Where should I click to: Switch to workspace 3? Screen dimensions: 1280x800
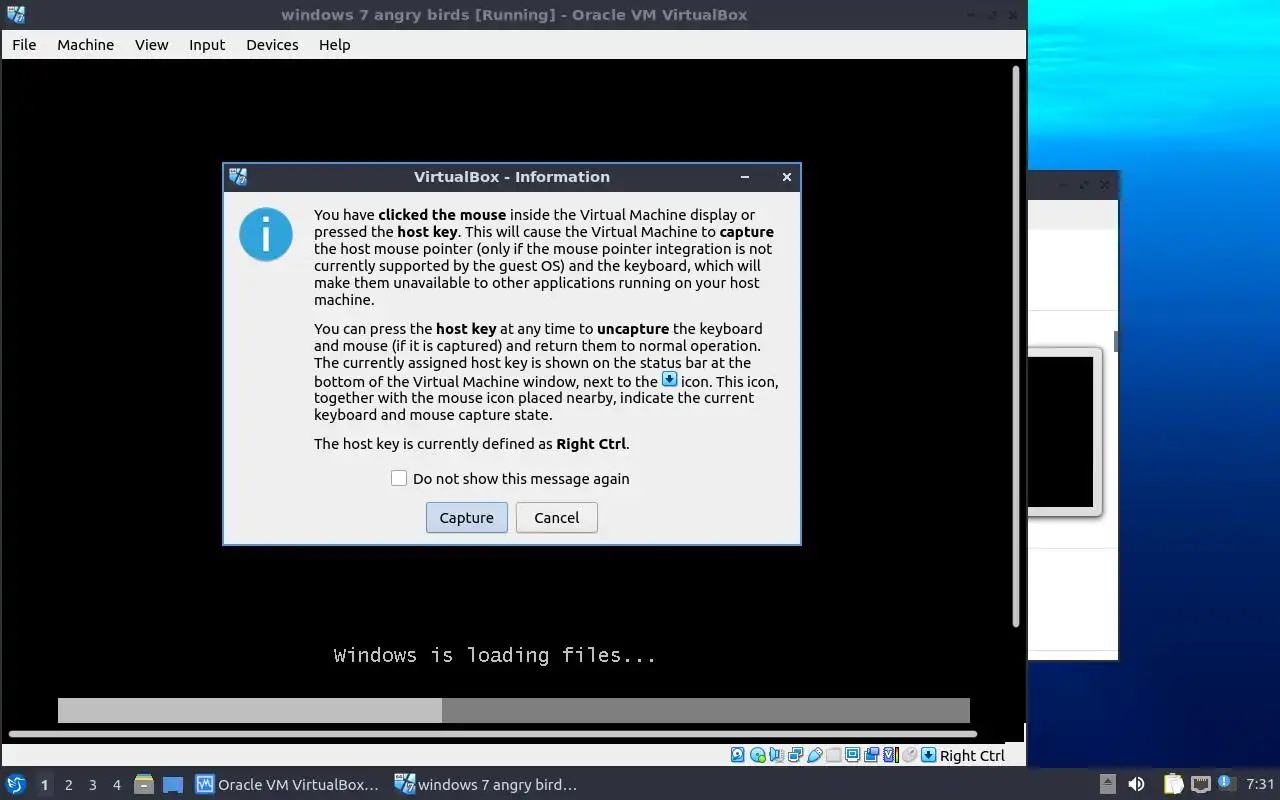(x=92, y=785)
